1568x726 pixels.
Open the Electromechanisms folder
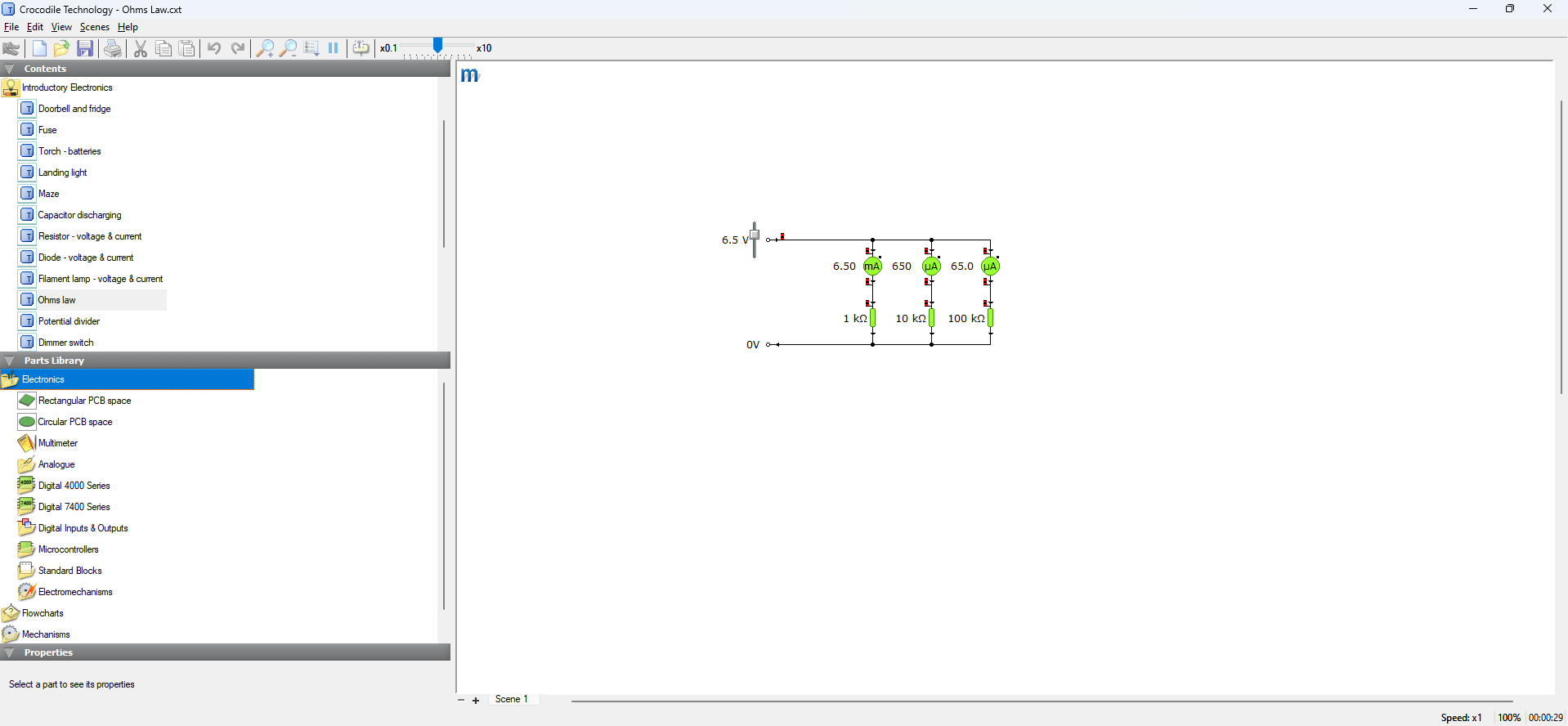click(x=65, y=592)
